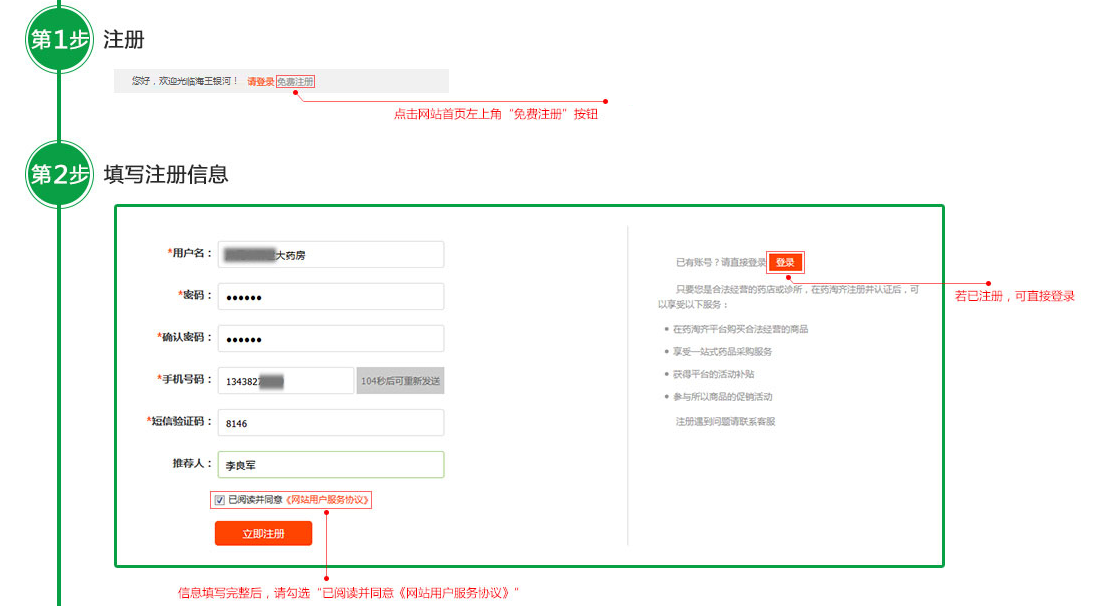
Task: Click the 手机号码 input field
Action: click(285, 381)
